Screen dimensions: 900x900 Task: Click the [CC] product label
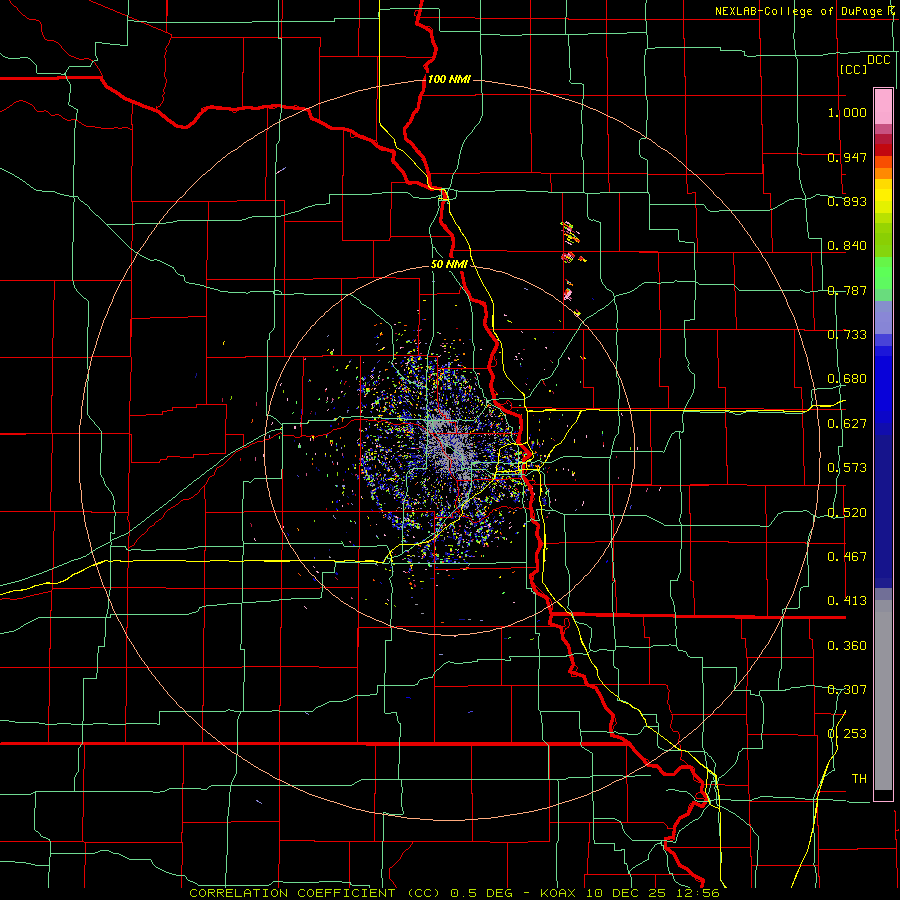pyautogui.click(x=853, y=69)
